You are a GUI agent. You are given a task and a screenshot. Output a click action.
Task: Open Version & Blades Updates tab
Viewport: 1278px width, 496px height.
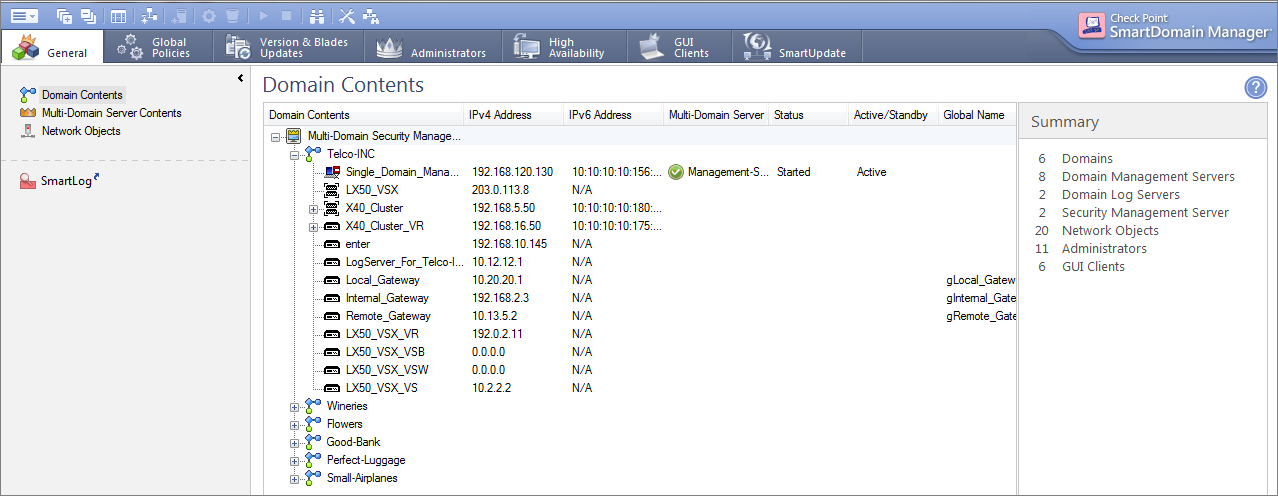[x=288, y=47]
